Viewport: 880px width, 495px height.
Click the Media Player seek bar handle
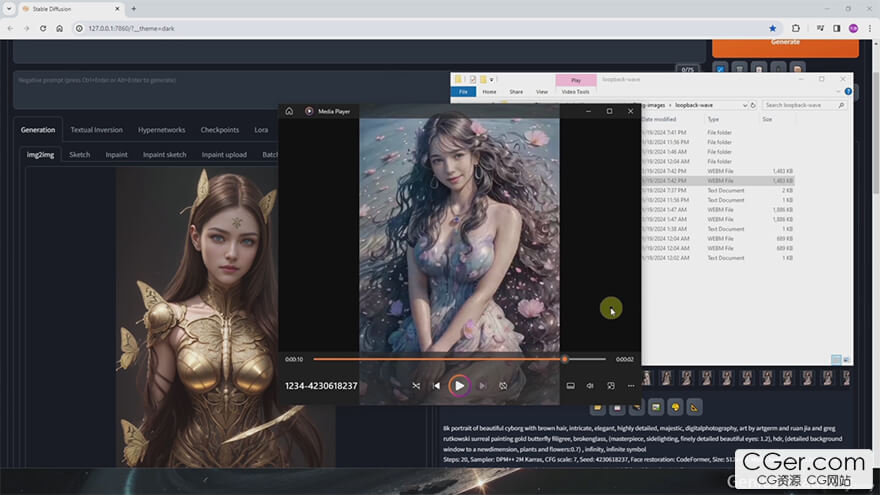point(565,359)
